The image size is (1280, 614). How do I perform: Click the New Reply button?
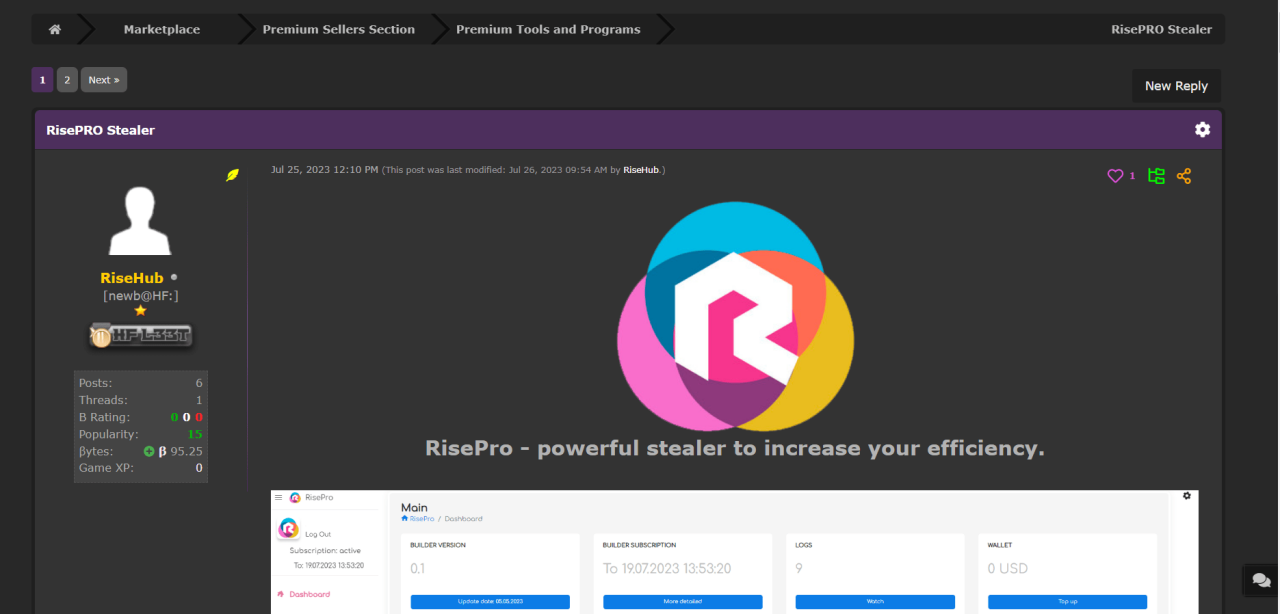1176,86
